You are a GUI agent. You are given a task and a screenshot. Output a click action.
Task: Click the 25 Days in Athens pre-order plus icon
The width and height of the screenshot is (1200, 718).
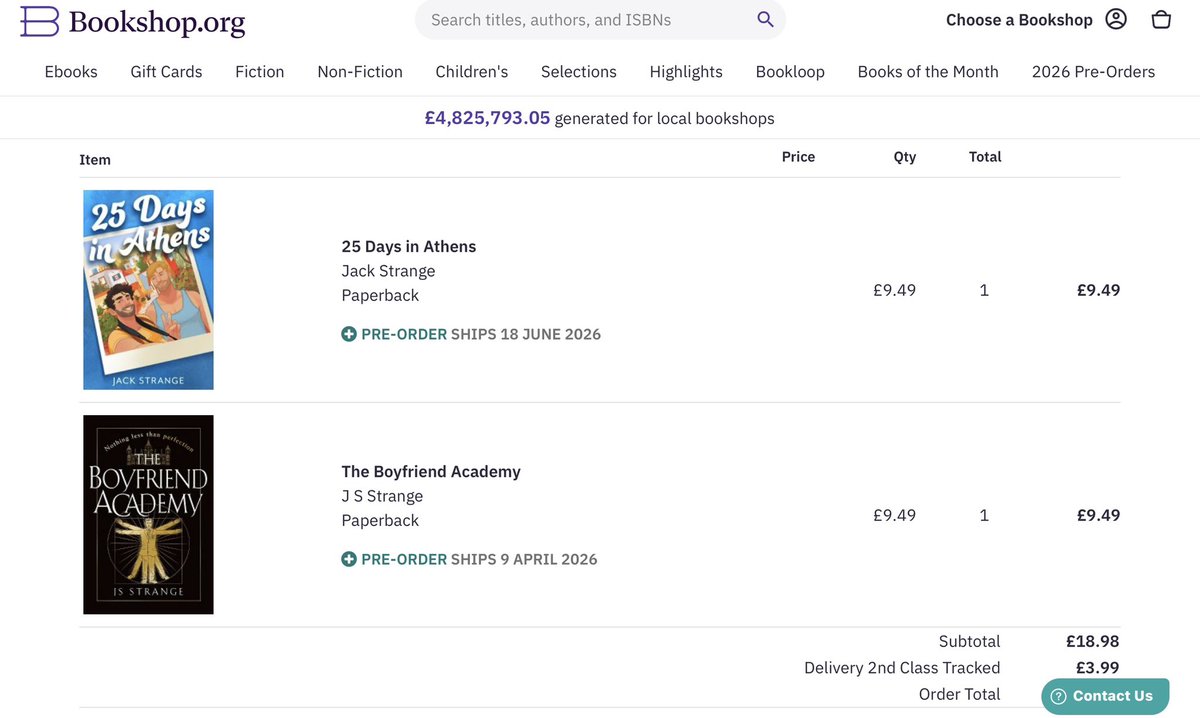pos(349,334)
